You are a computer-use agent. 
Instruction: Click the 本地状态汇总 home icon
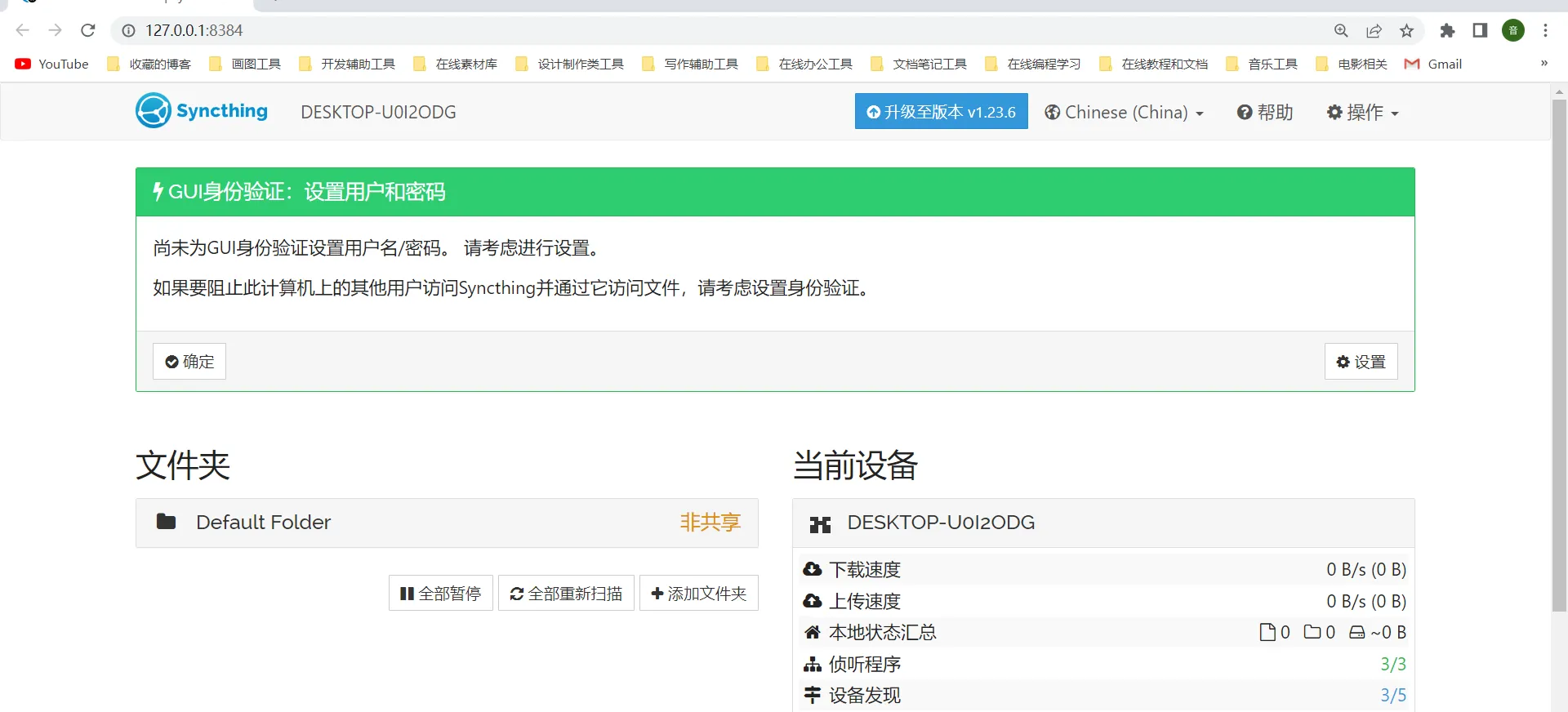(813, 632)
